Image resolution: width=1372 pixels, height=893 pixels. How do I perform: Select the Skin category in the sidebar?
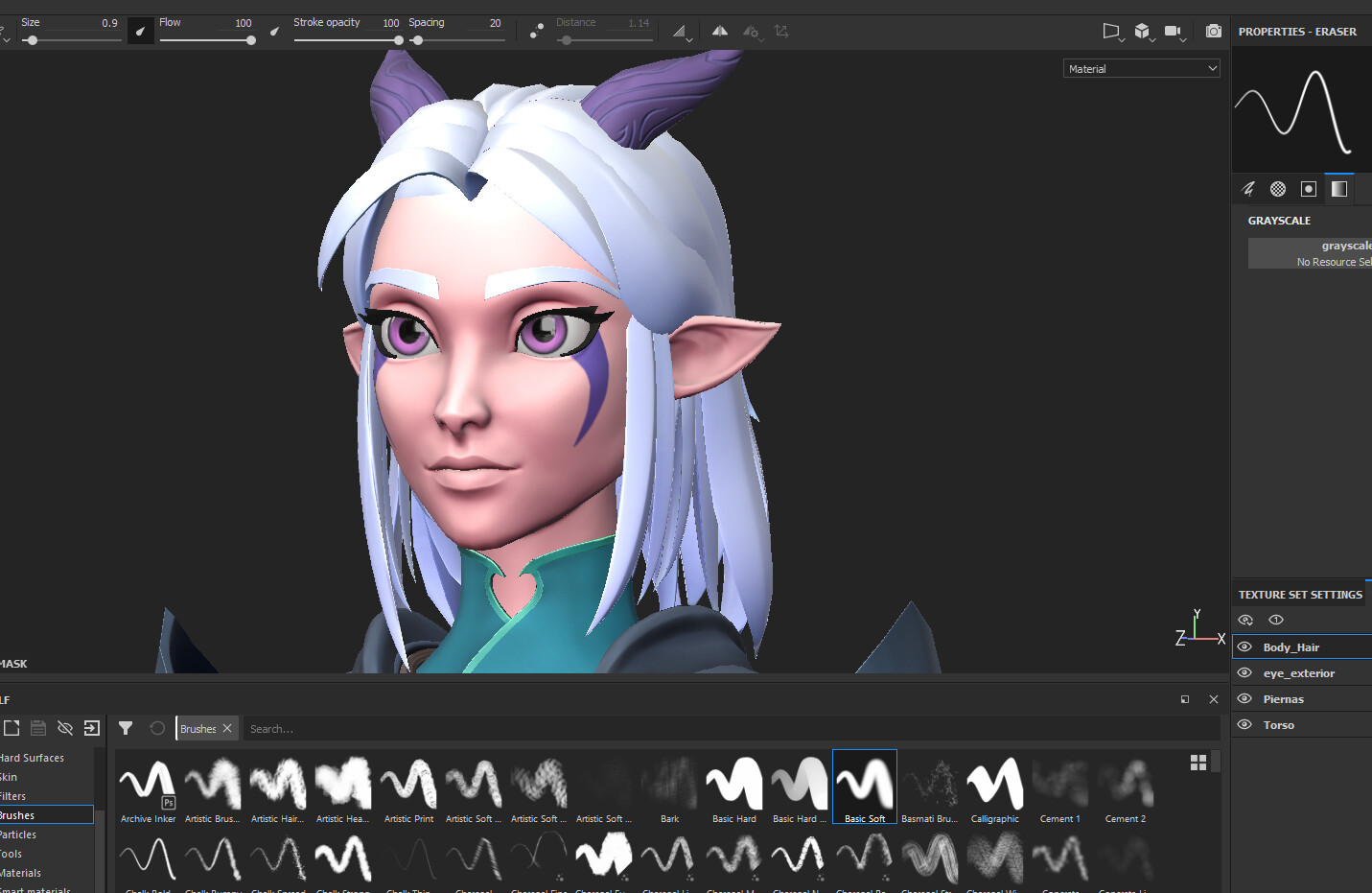10,776
